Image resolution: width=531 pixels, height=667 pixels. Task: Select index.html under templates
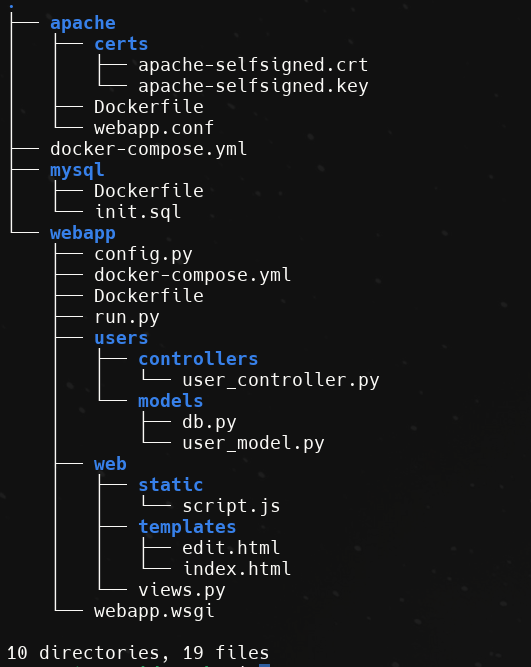[237, 569]
